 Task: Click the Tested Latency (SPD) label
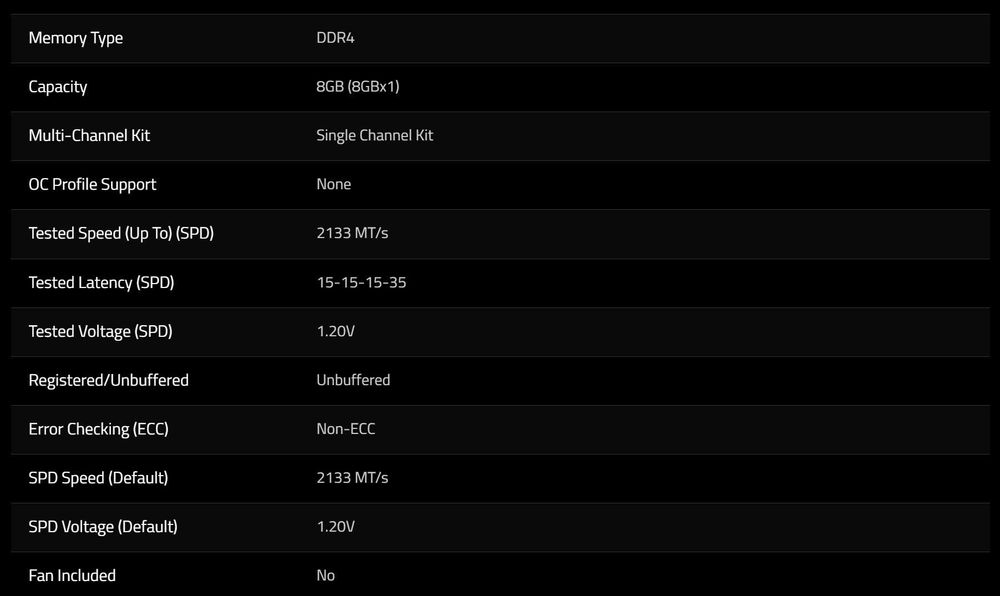tap(101, 282)
